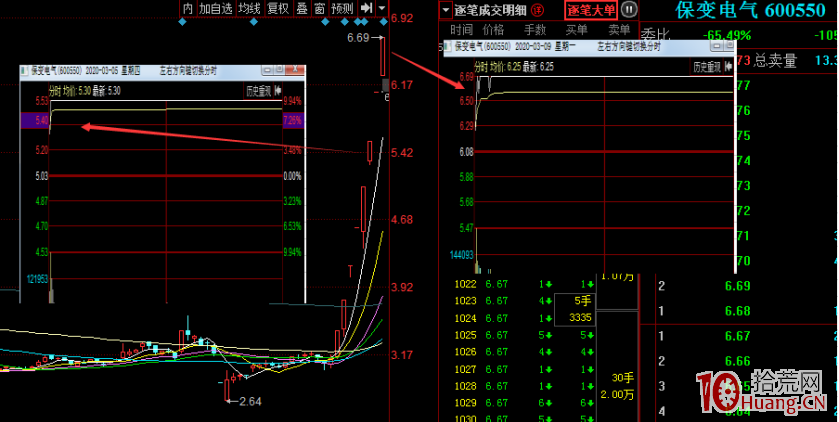Click the 手数 column header
839x422 pixels.
pos(535,29)
